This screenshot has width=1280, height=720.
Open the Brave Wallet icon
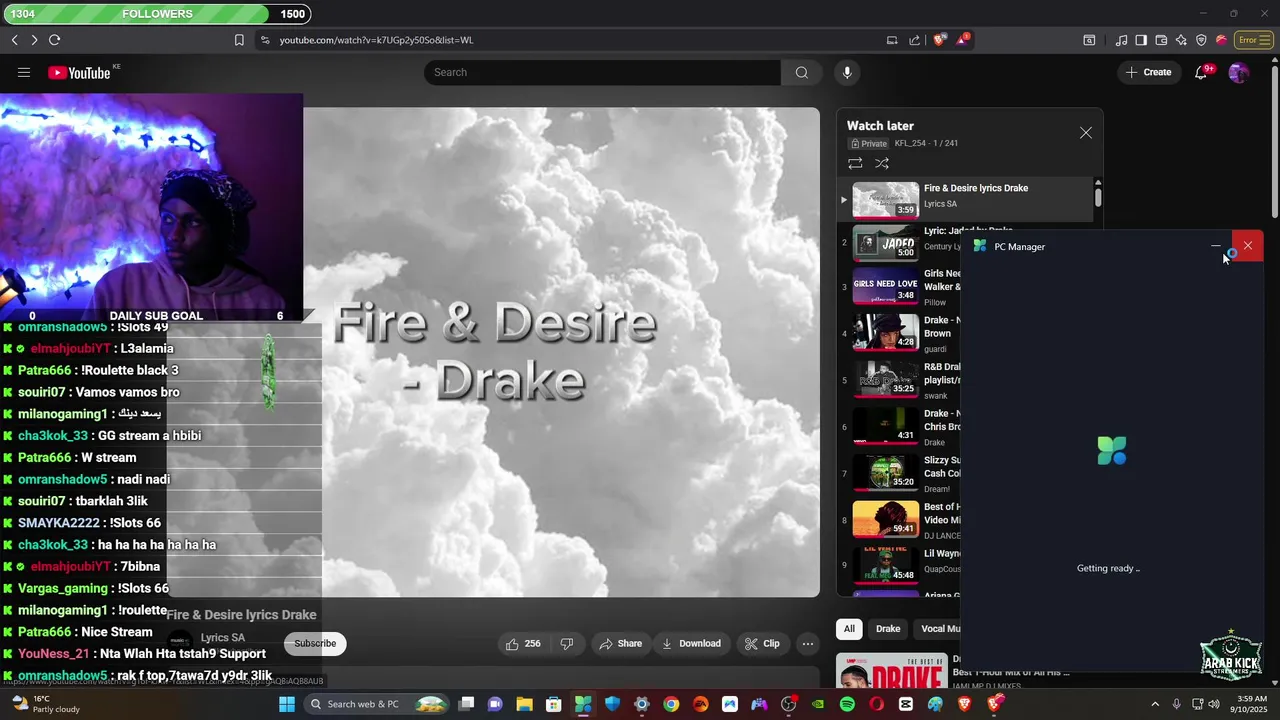(x=1161, y=40)
